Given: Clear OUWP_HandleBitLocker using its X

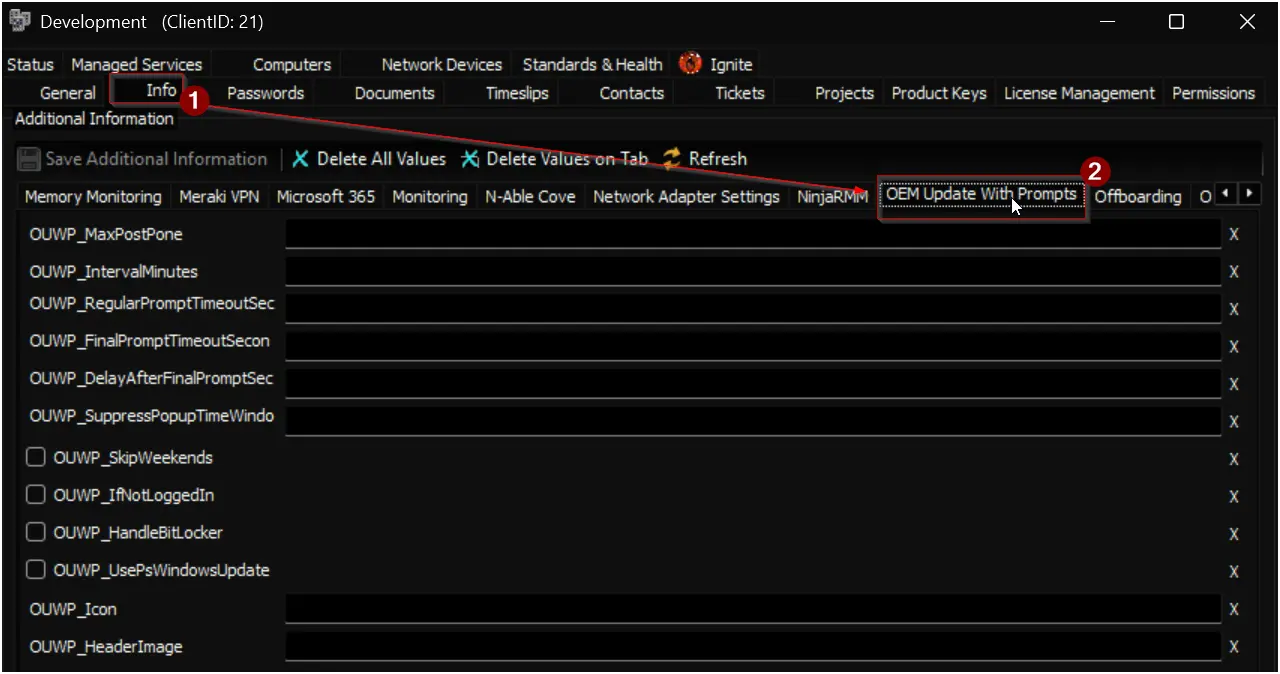Looking at the screenshot, I should 1234,534.
